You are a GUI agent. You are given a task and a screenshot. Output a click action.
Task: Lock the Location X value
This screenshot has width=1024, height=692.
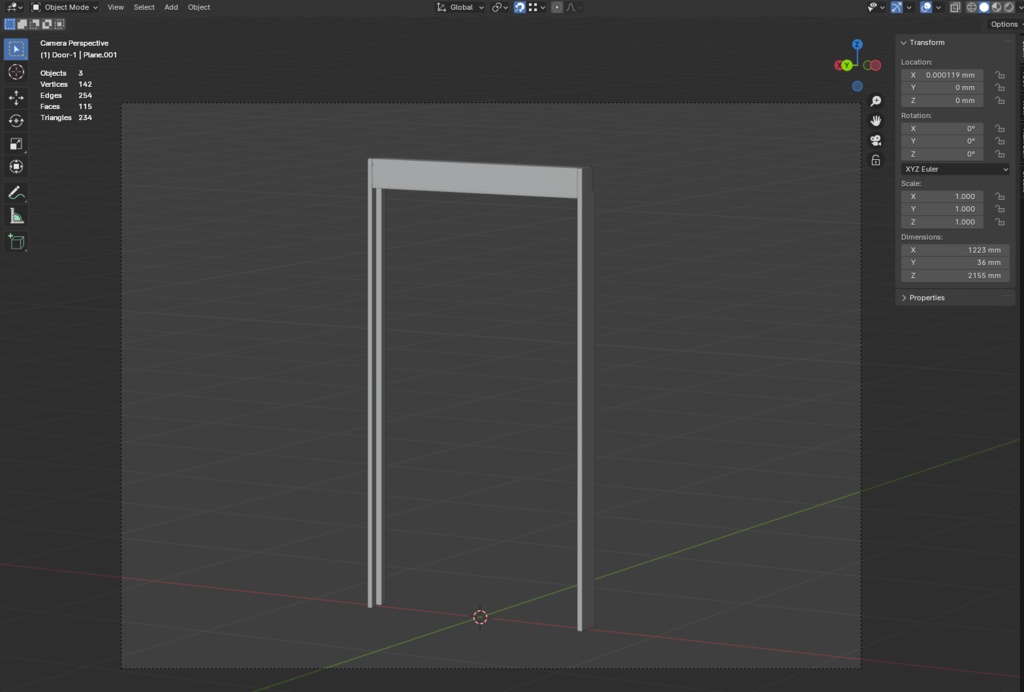(999, 75)
